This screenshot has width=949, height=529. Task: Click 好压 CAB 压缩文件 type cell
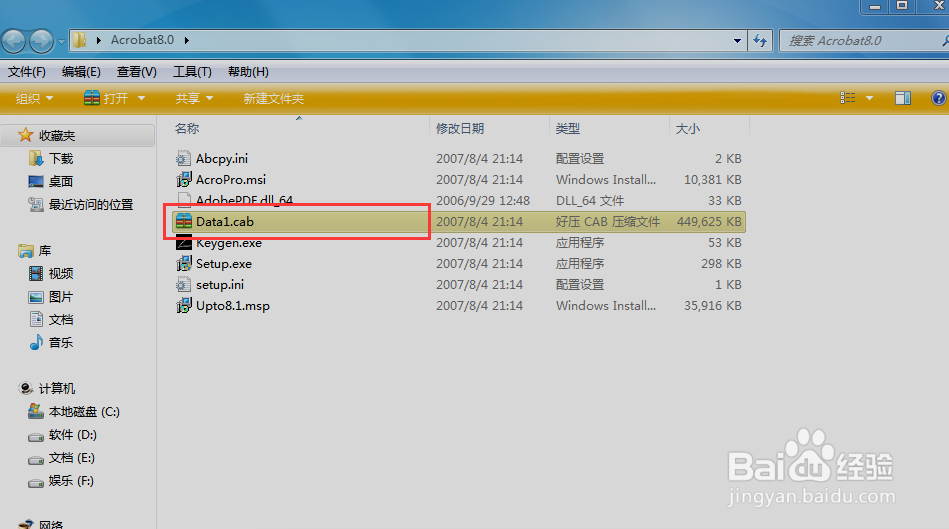(x=608, y=222)
